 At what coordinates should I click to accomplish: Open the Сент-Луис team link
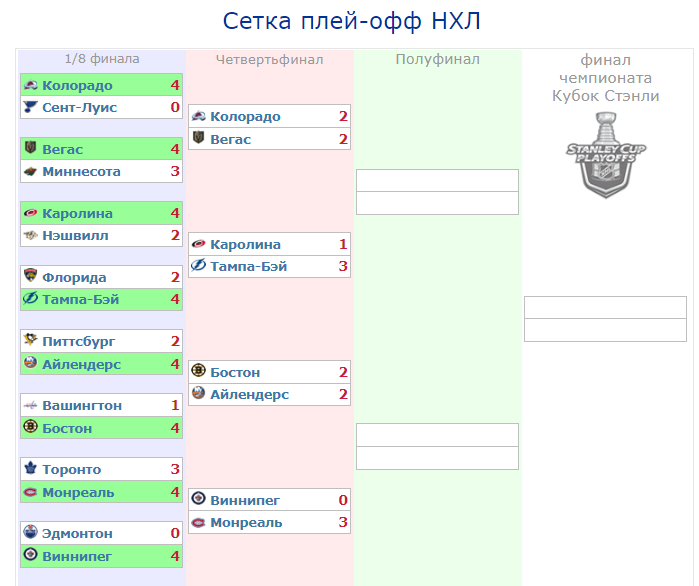pyautogui.click(x=79, y=107)
